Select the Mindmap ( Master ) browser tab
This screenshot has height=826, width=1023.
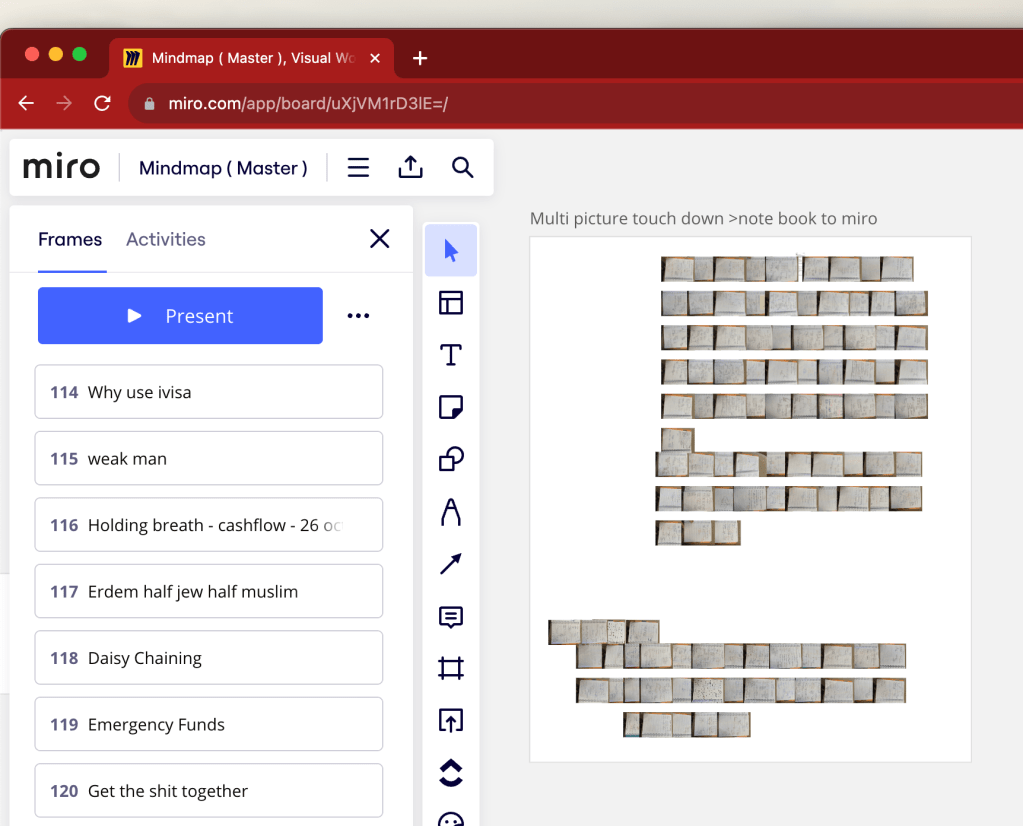(252, 58)
